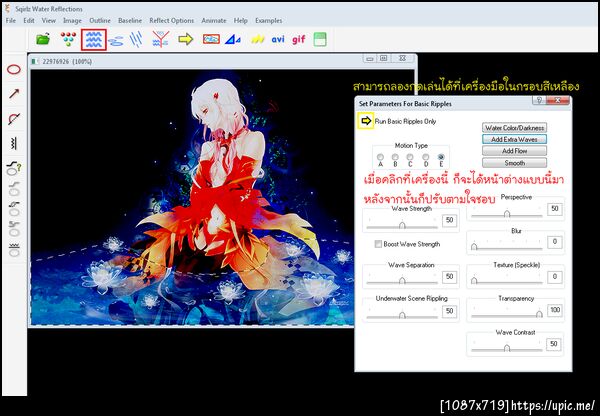Adjust the Perspective slider
This screenshot has height=416, width=600.
point(507,214)
